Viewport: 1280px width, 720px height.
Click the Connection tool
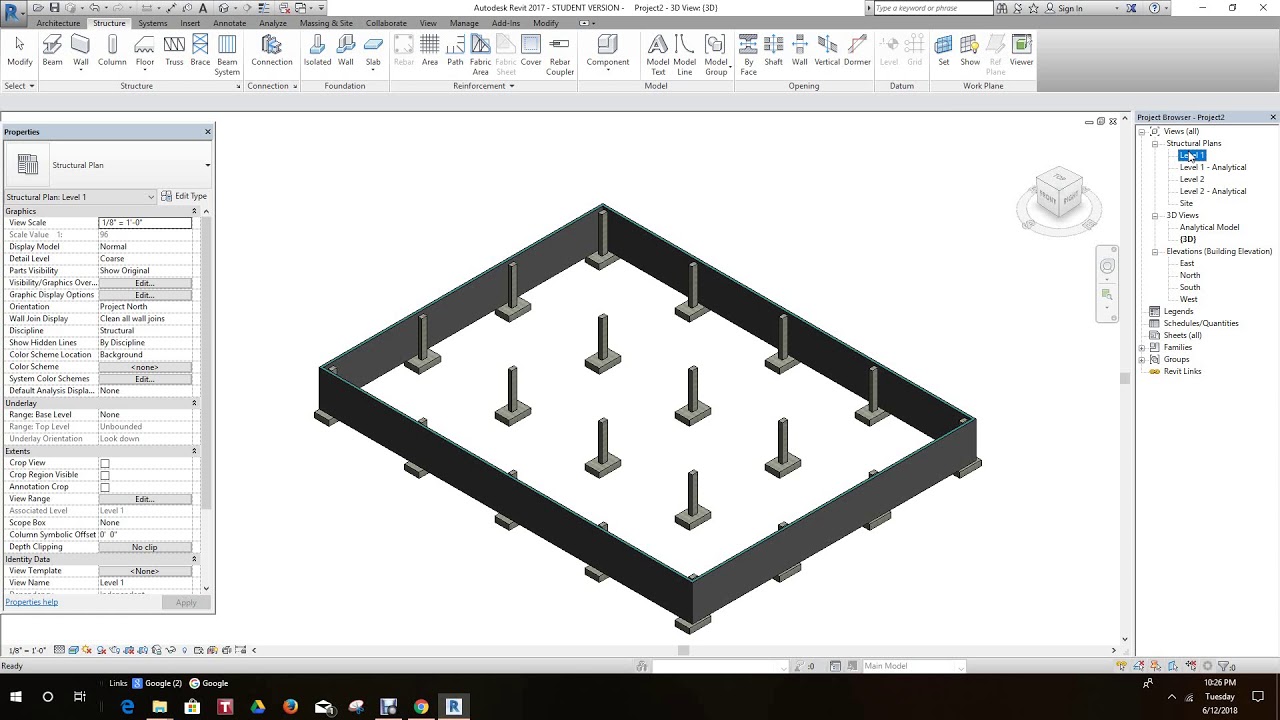pyautogui.click(x=271, y=51)
